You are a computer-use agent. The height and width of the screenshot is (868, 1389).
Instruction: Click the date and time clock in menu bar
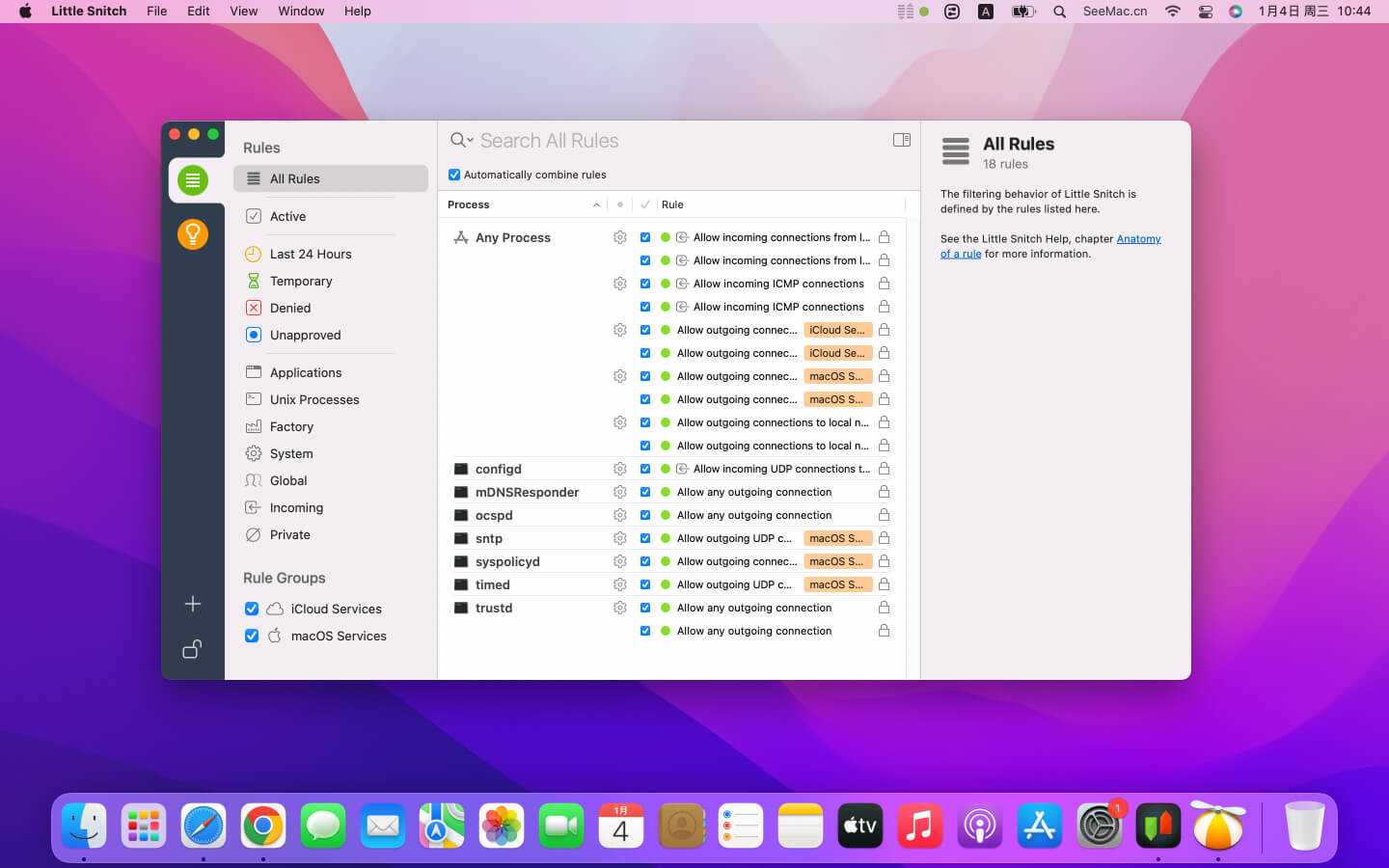[x=1315, y=12]
